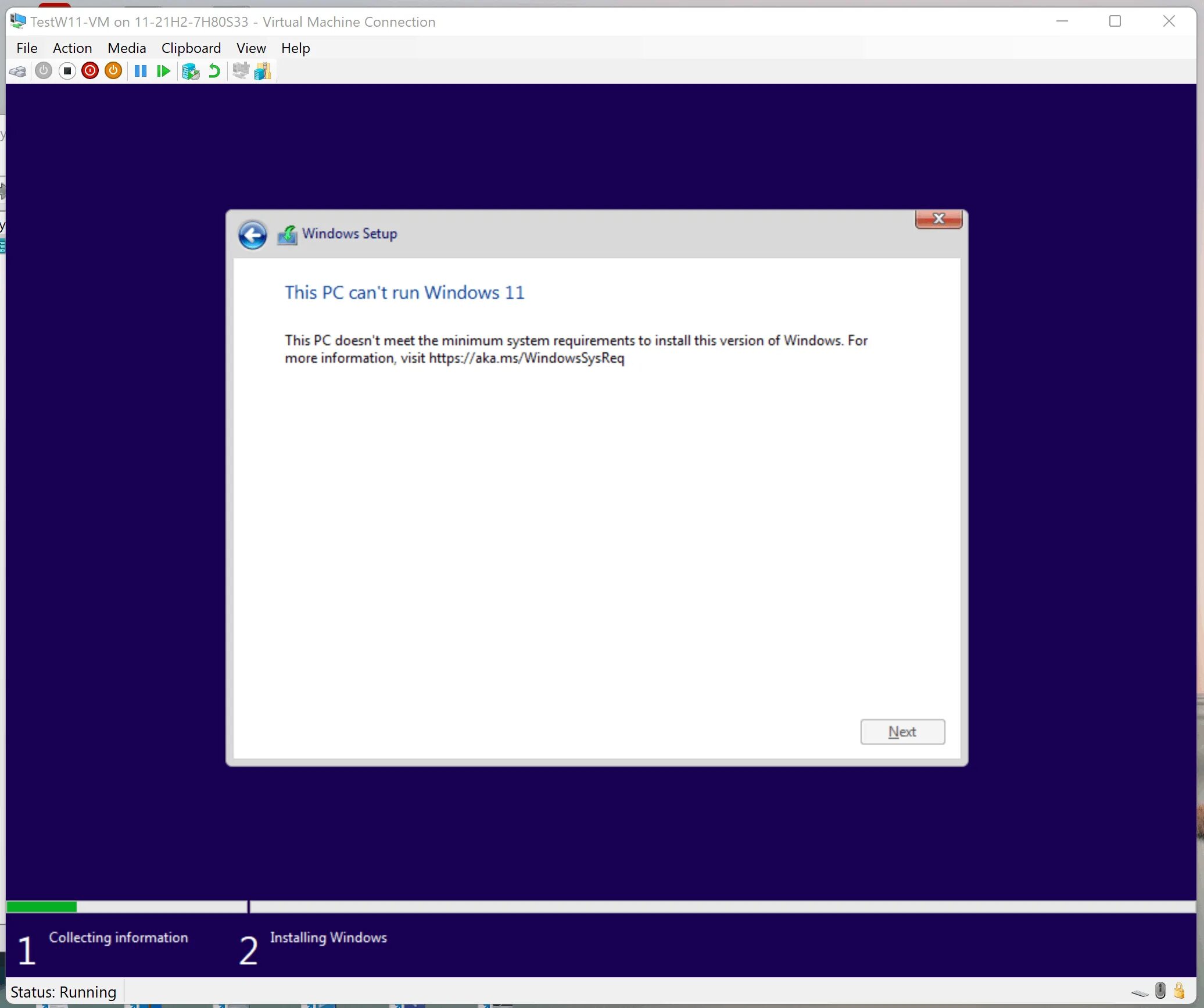The width and height of the screenshot is (1204, 1008).
Task: Save VM state with orange power icon
Action: click(113, 71)
